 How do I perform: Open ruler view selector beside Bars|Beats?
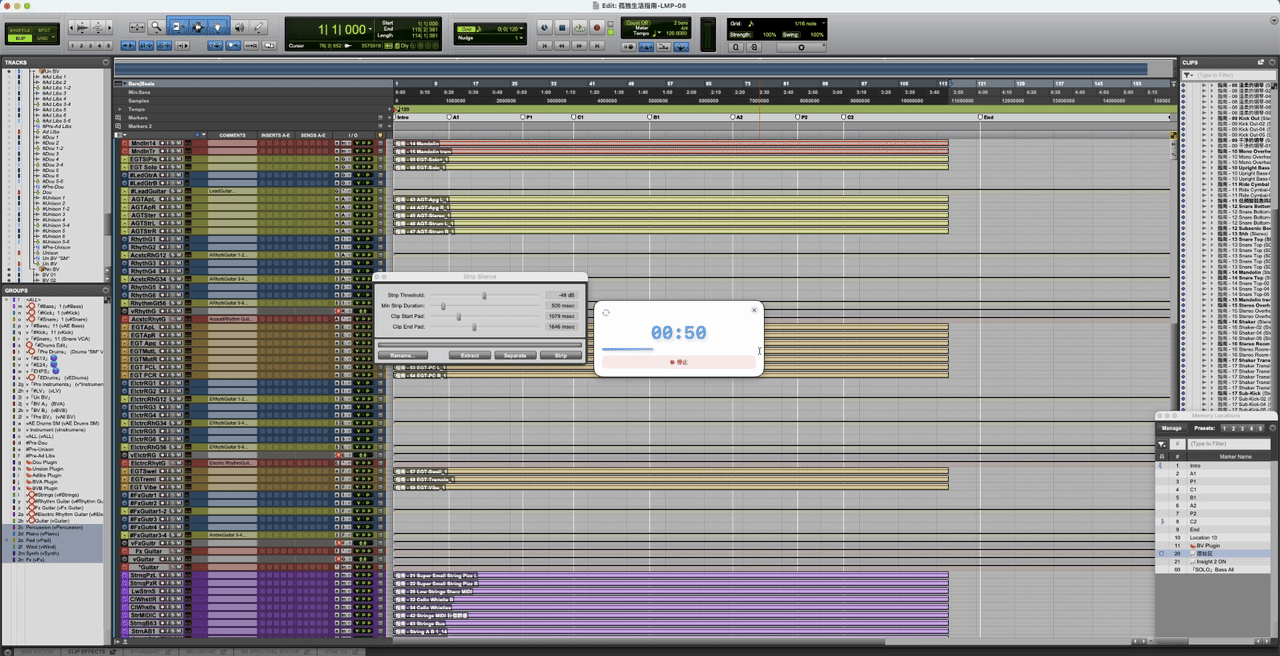118,84
